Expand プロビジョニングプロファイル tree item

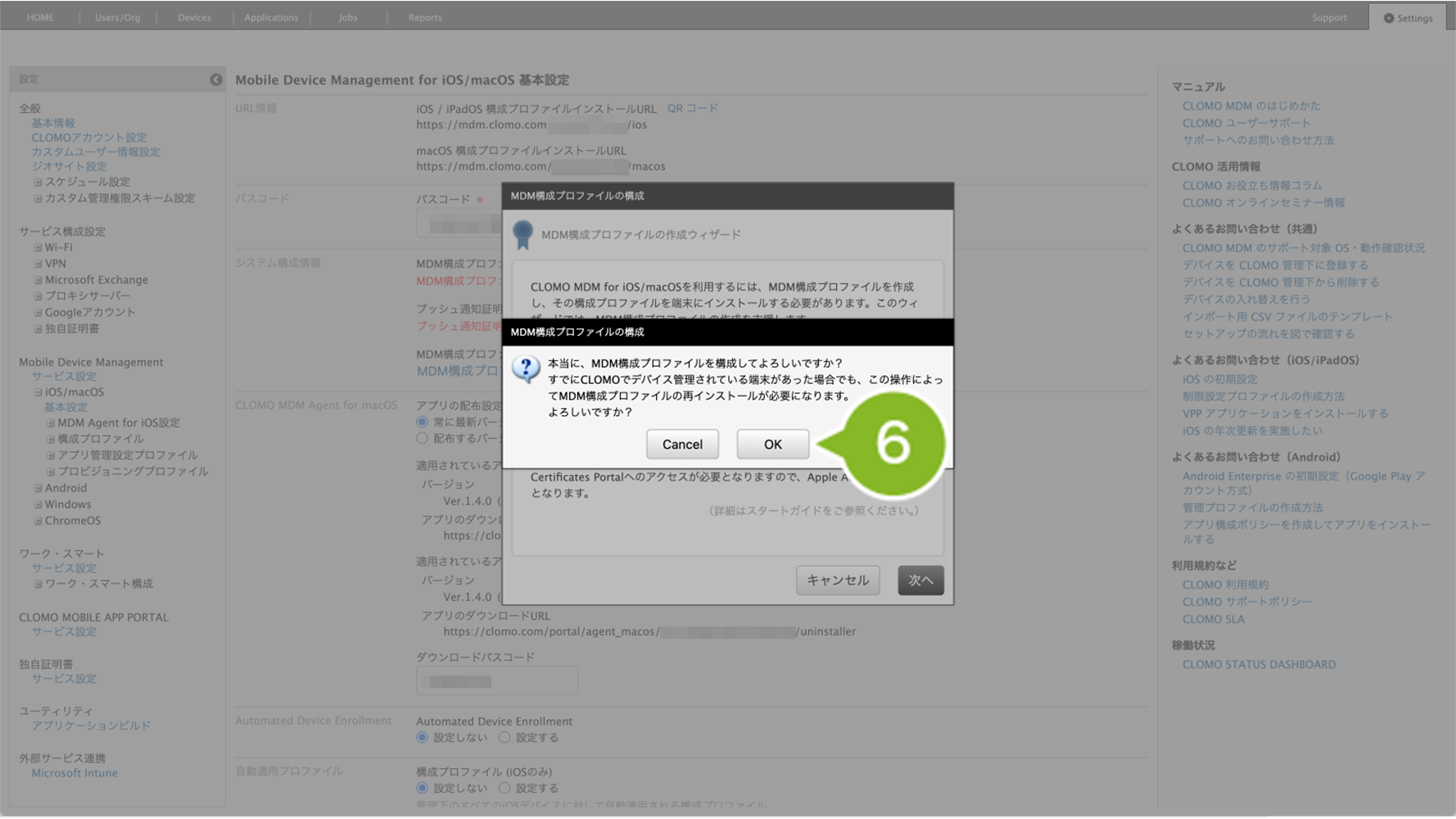(51, 472)
